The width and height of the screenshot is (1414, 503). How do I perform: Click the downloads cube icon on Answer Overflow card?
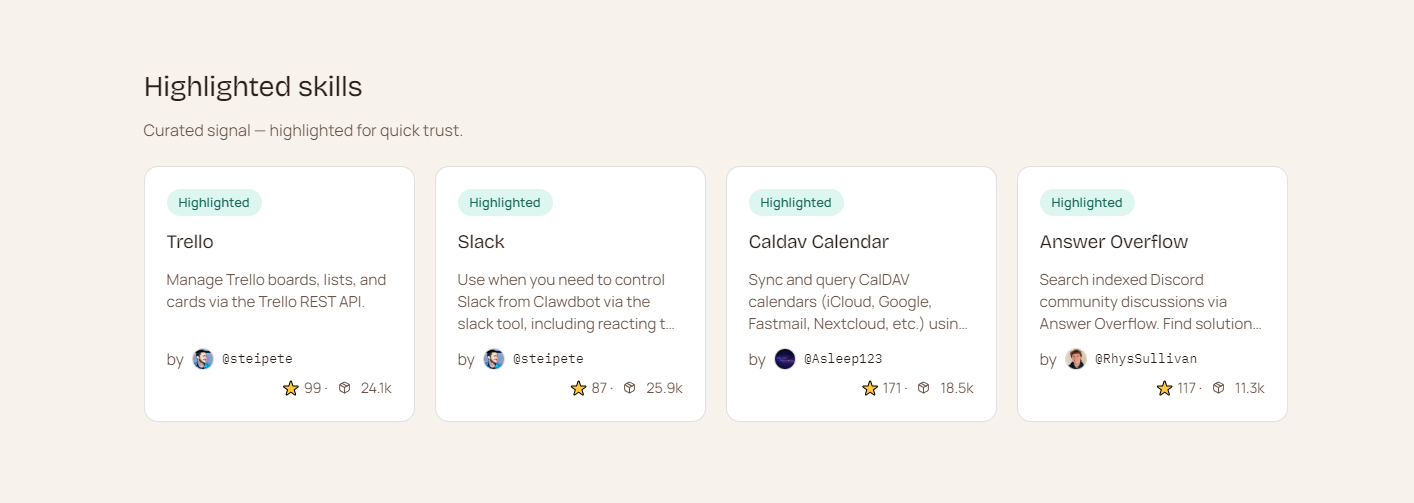tap(1218, 388)
